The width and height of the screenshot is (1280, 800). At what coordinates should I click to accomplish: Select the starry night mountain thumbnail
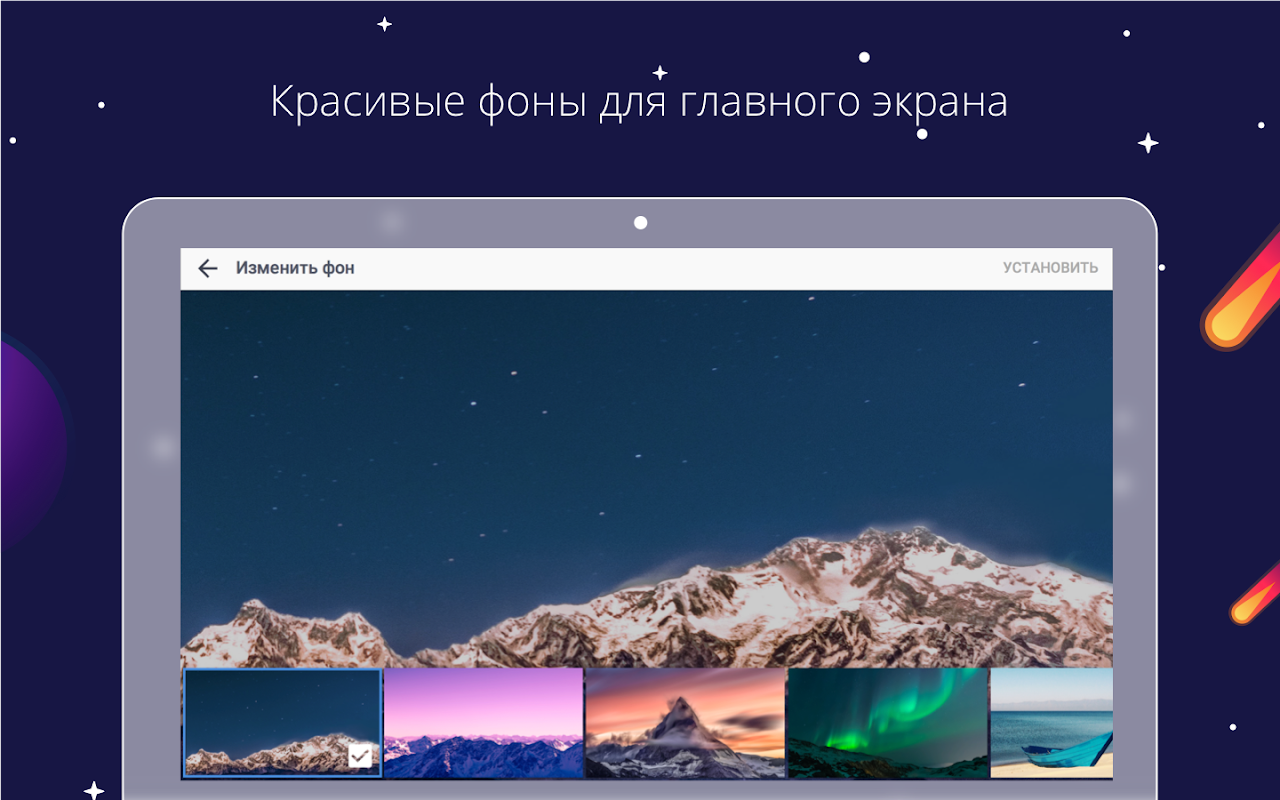(283, 723)
